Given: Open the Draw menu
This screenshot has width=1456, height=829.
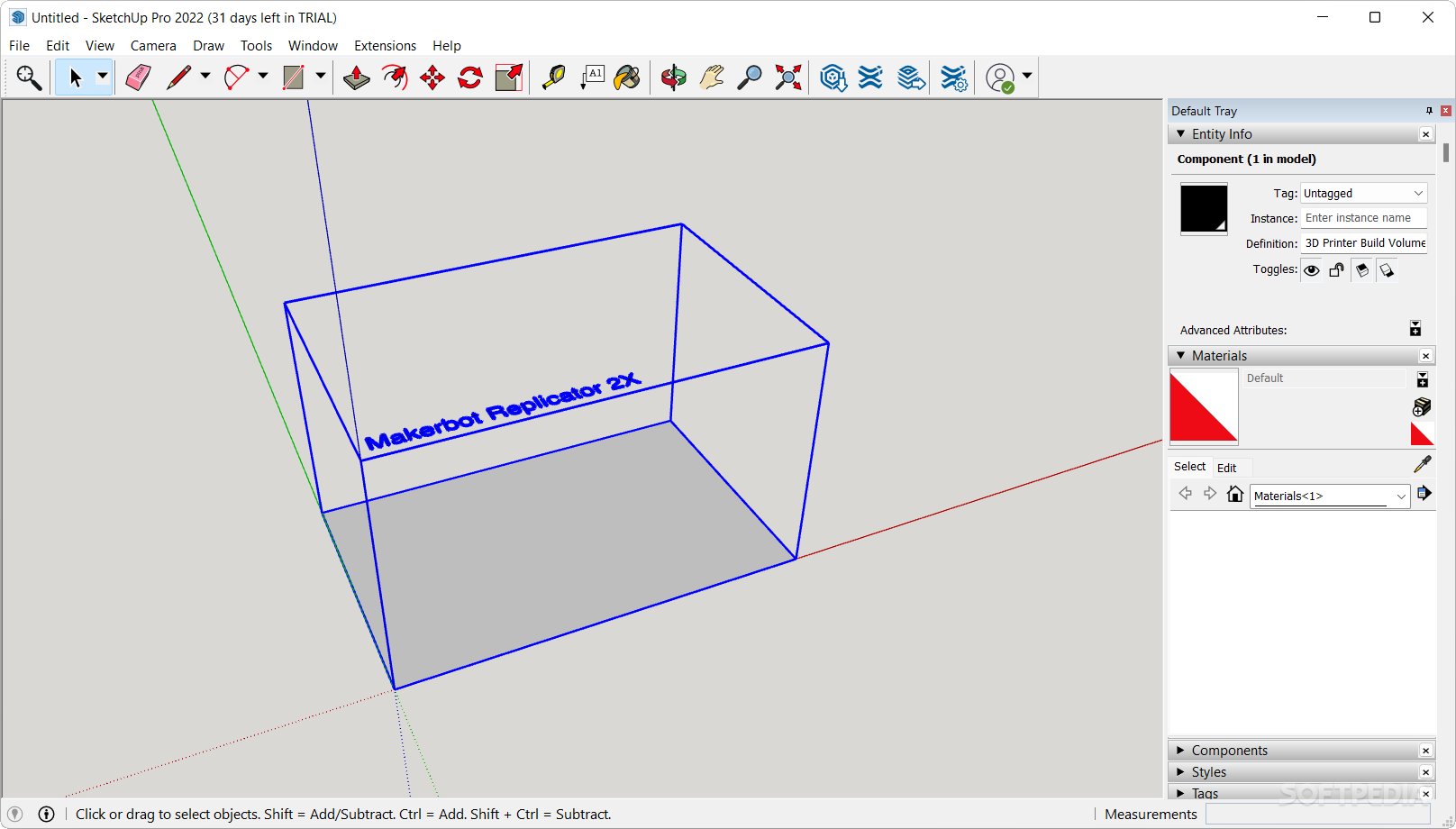Looking at the screenshot, I should (208, 46).
